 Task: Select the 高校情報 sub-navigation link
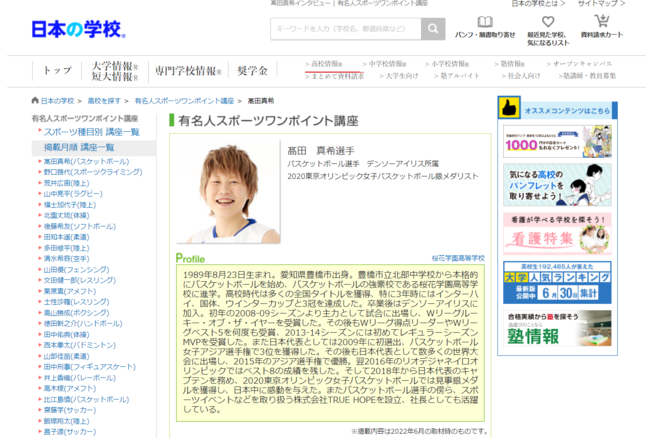coord(323,64)
